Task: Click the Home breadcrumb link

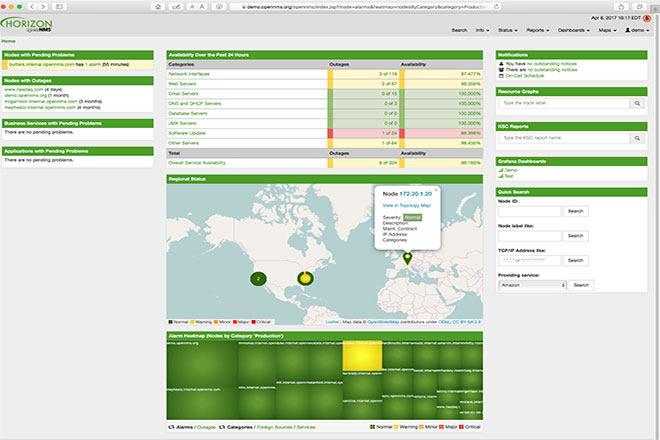Action: (x=8, y=41)
